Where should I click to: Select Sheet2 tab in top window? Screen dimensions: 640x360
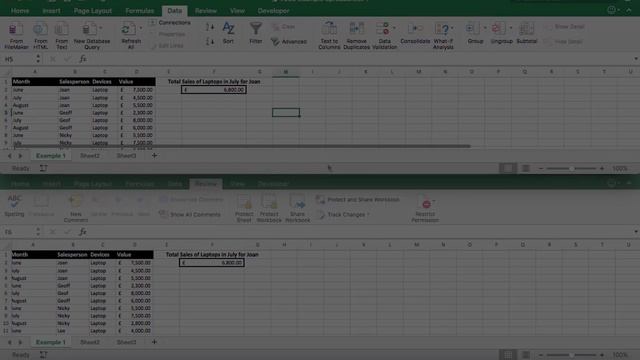pyautogui.click(x=90, y=156)
